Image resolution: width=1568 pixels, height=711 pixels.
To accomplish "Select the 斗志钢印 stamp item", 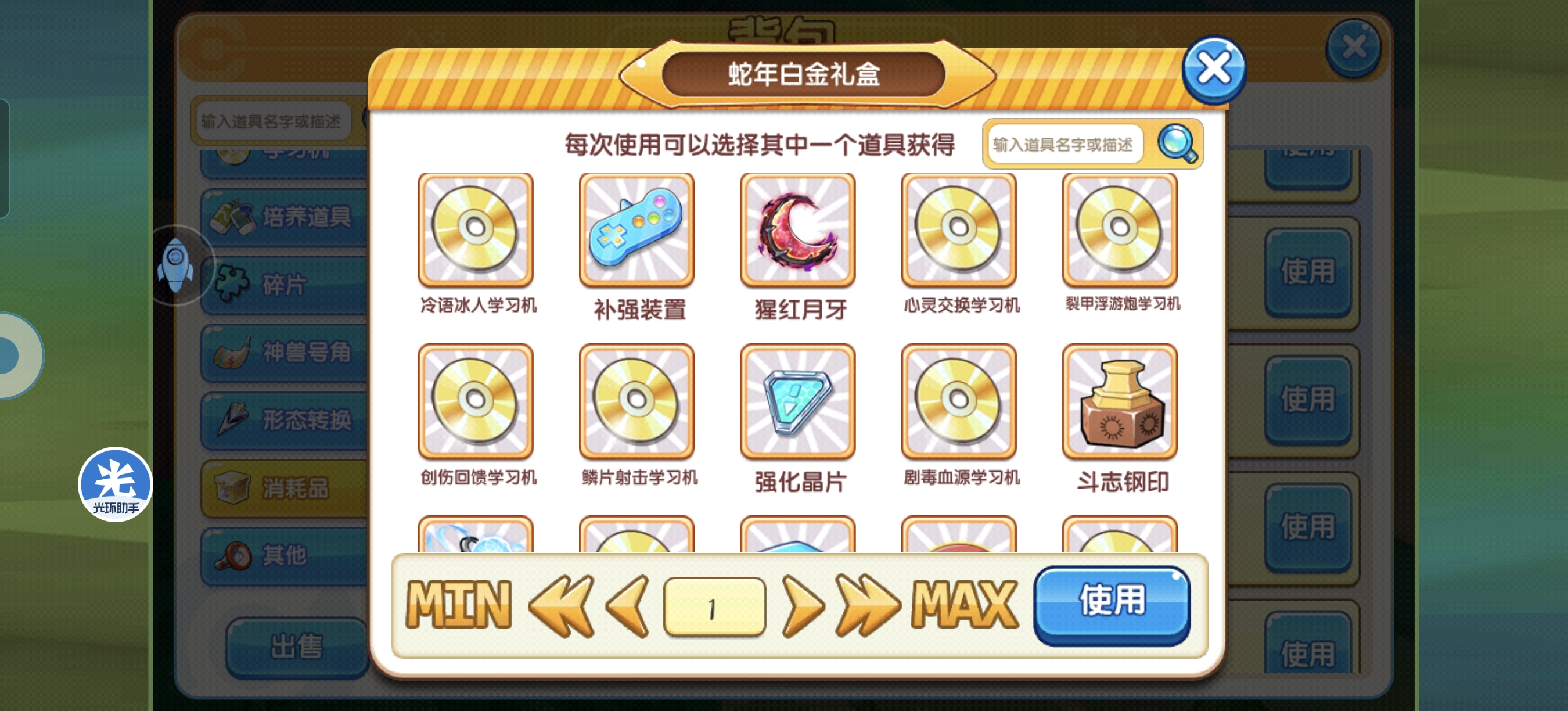I will [x=1120, y=401].
